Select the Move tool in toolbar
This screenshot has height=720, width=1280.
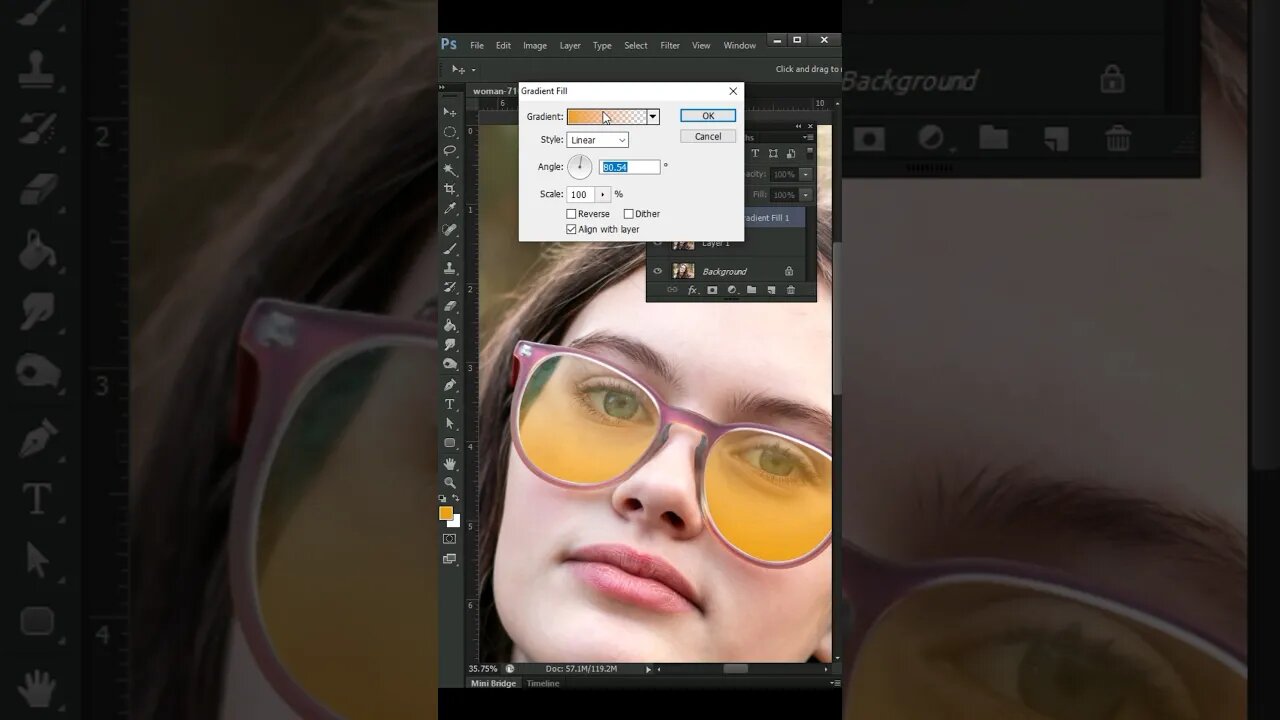(450, 112)
